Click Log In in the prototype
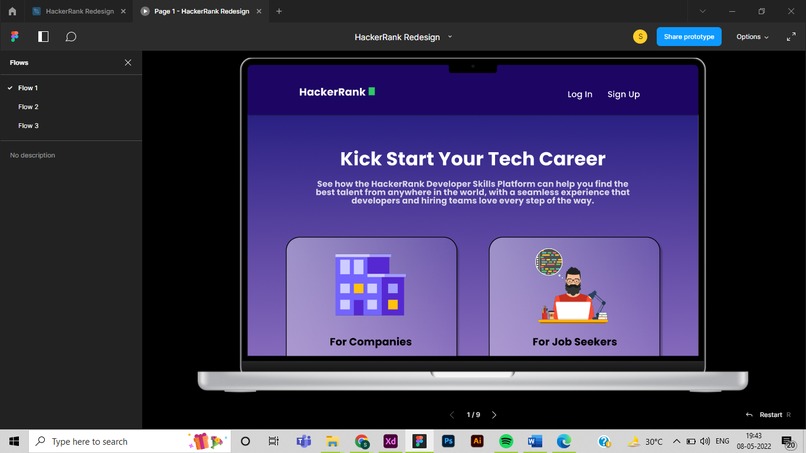 (x=580, y=94)
